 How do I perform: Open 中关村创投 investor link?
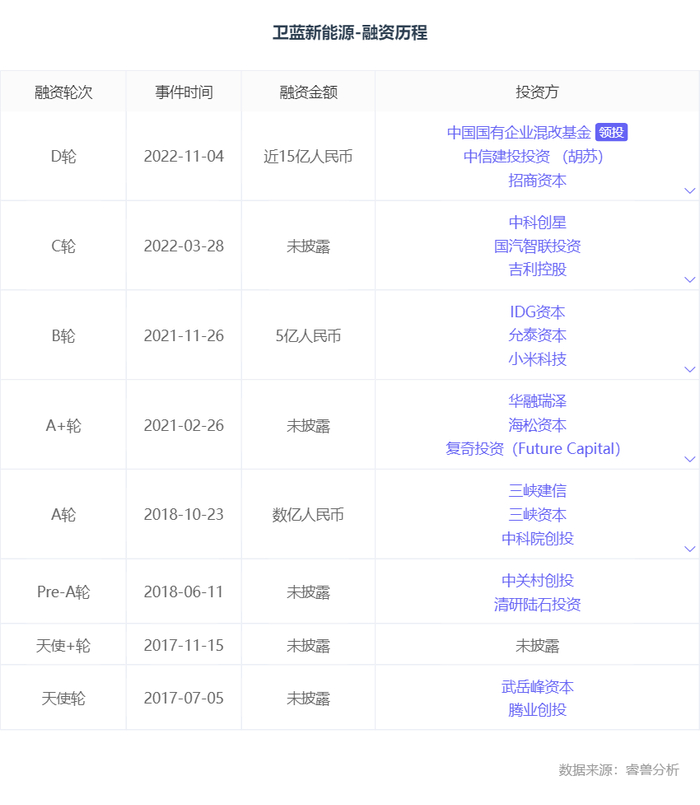(x=537, y=580)
